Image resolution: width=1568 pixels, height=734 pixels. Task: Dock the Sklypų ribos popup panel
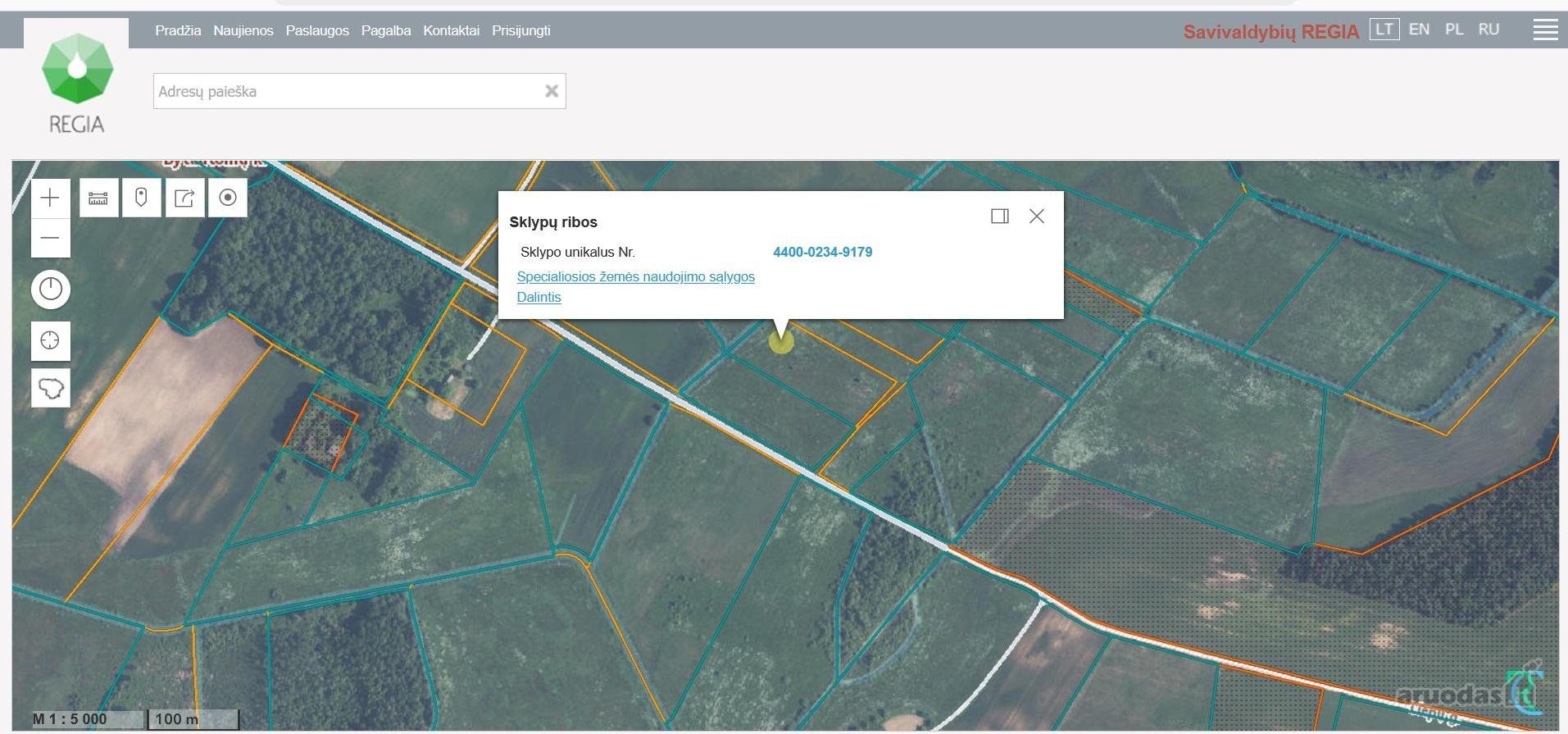[x=1000, y=216]
